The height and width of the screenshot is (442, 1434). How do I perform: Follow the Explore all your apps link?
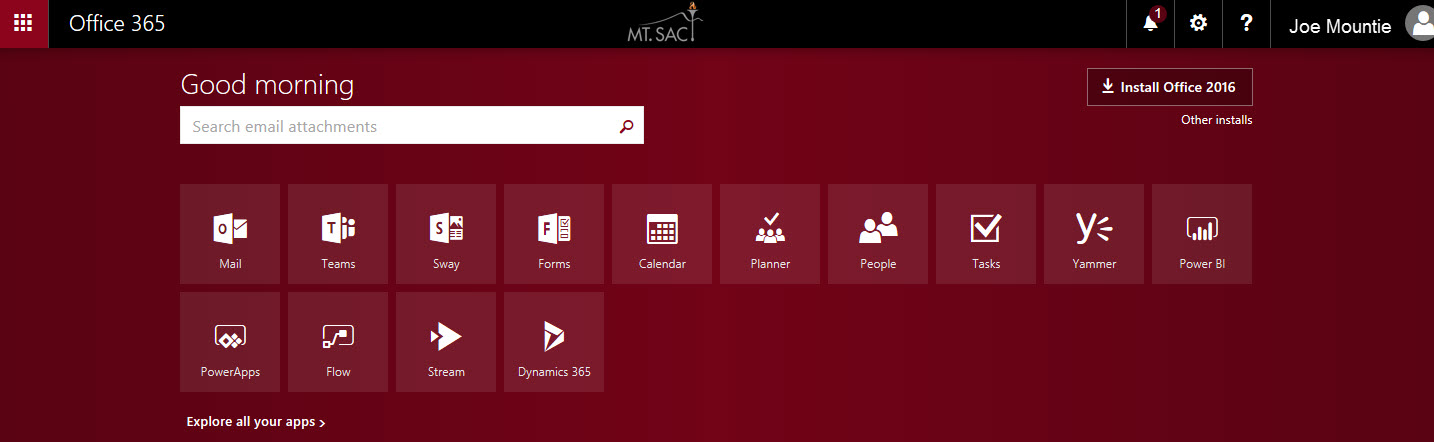[256, 422]
